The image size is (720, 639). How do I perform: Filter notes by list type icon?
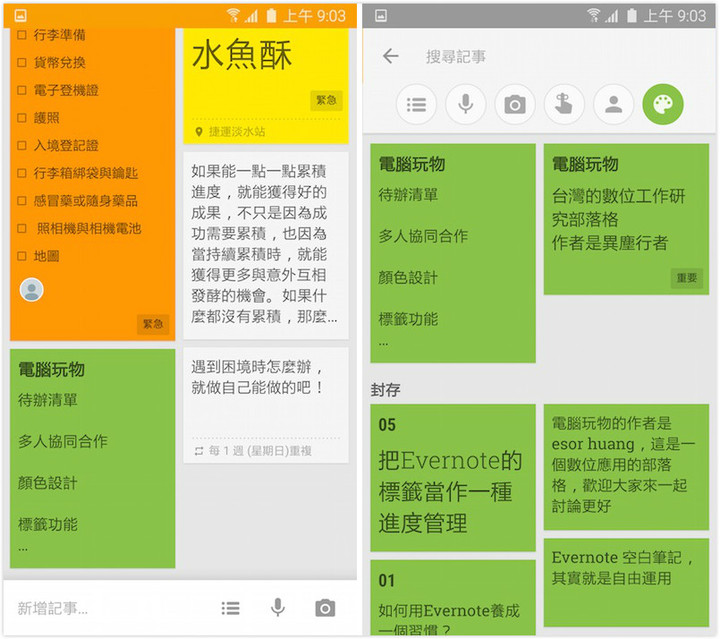click(417, 104)
